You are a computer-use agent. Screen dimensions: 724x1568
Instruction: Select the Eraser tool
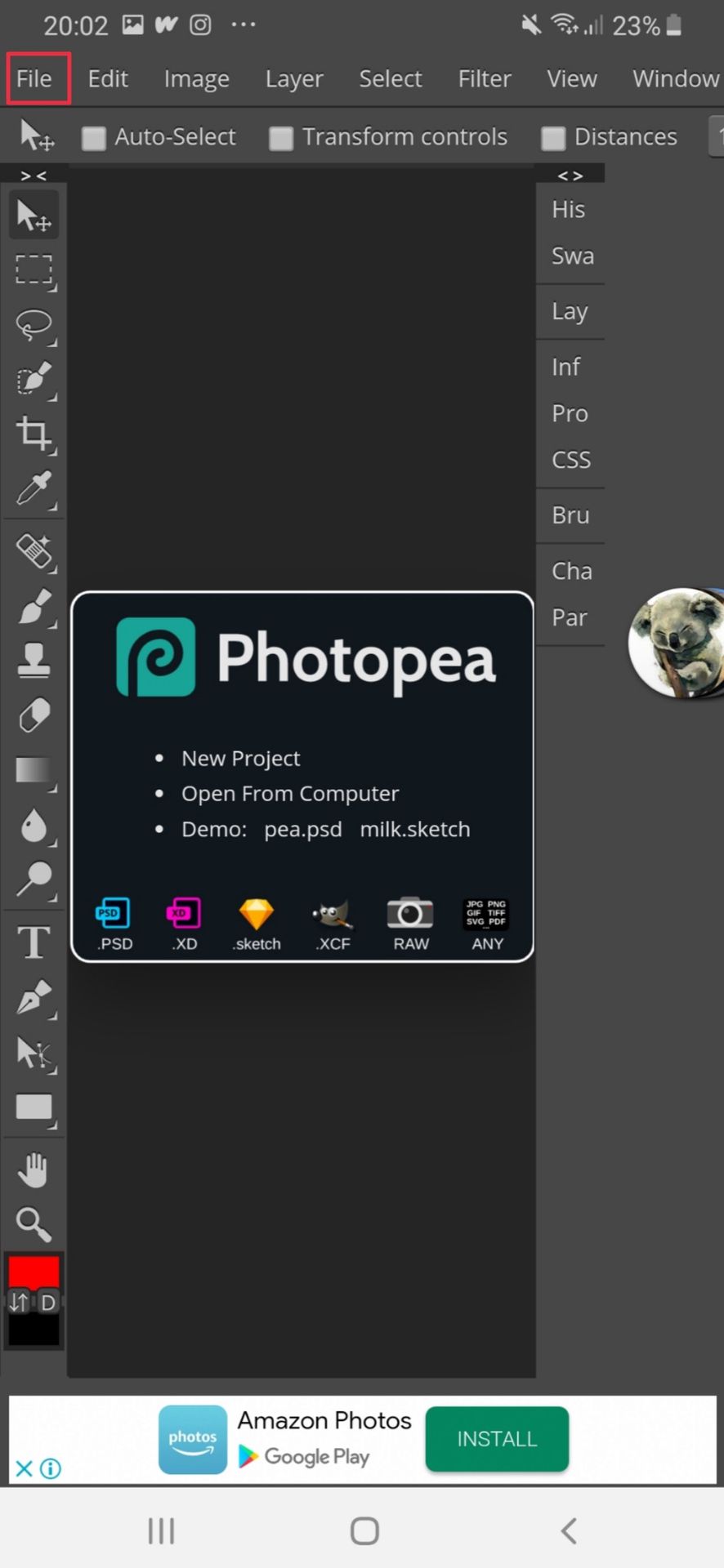tap(34, 715)
